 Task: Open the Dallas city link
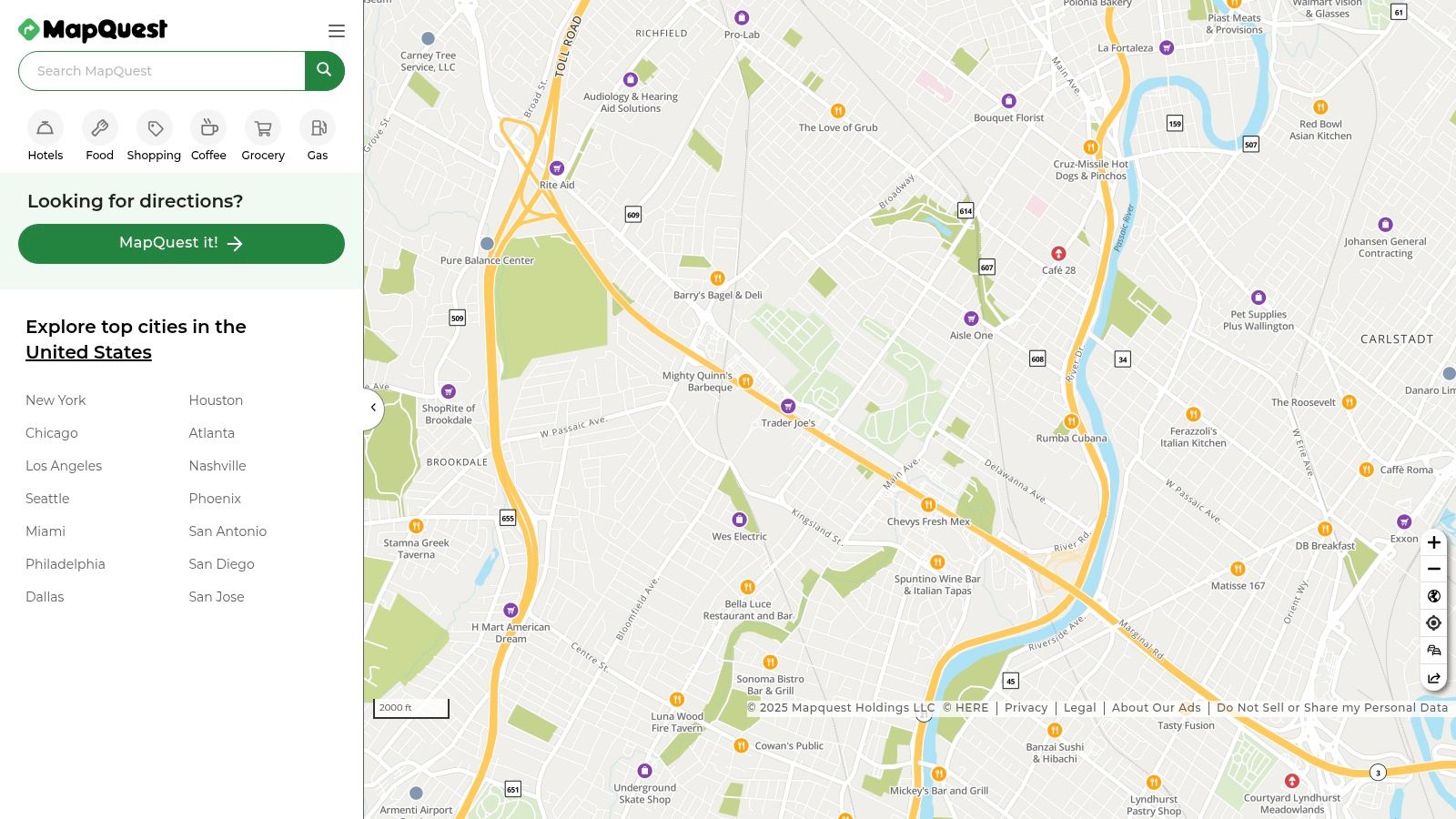(45, 597)
